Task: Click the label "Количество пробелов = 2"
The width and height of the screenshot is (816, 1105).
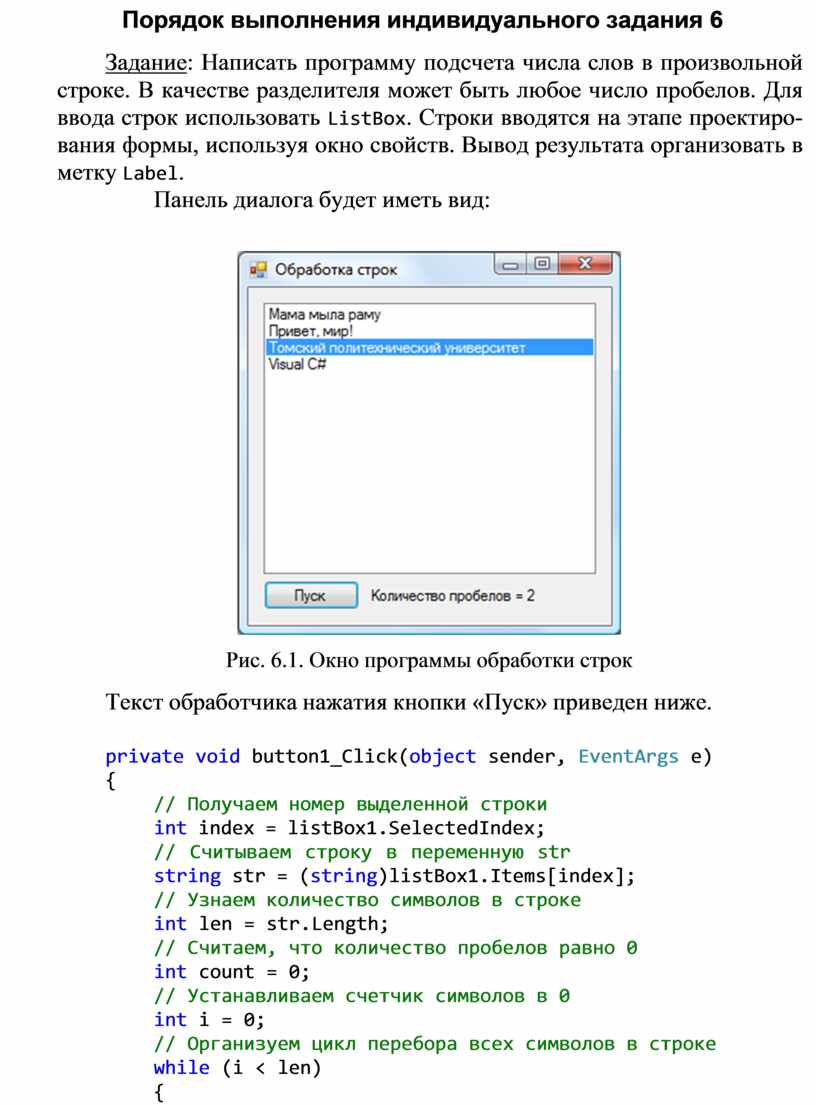Action: tap(452, 596)
